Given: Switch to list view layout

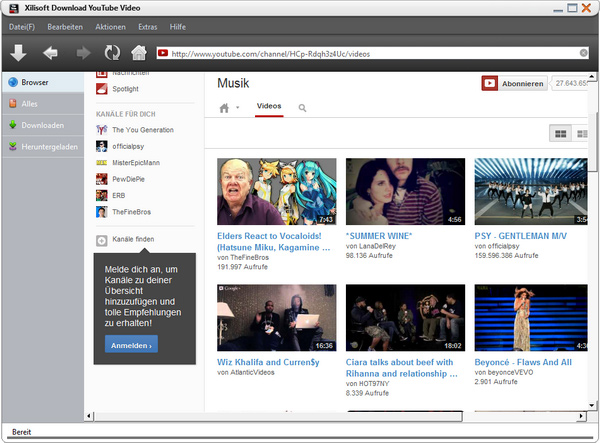Looking at the screenshot, I should point(580,134).
